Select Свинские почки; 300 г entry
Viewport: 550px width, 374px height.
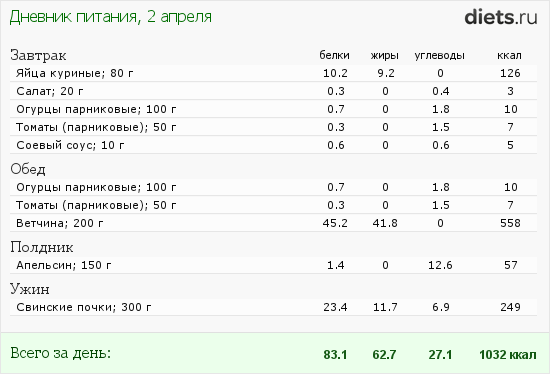(273, 307)
